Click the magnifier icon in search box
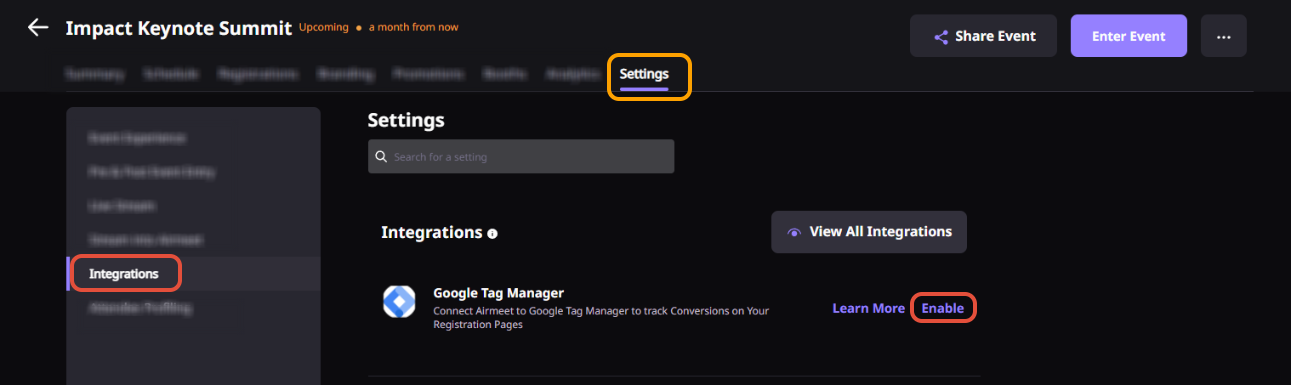This screenshot has height=385, width=1291. 381,157
